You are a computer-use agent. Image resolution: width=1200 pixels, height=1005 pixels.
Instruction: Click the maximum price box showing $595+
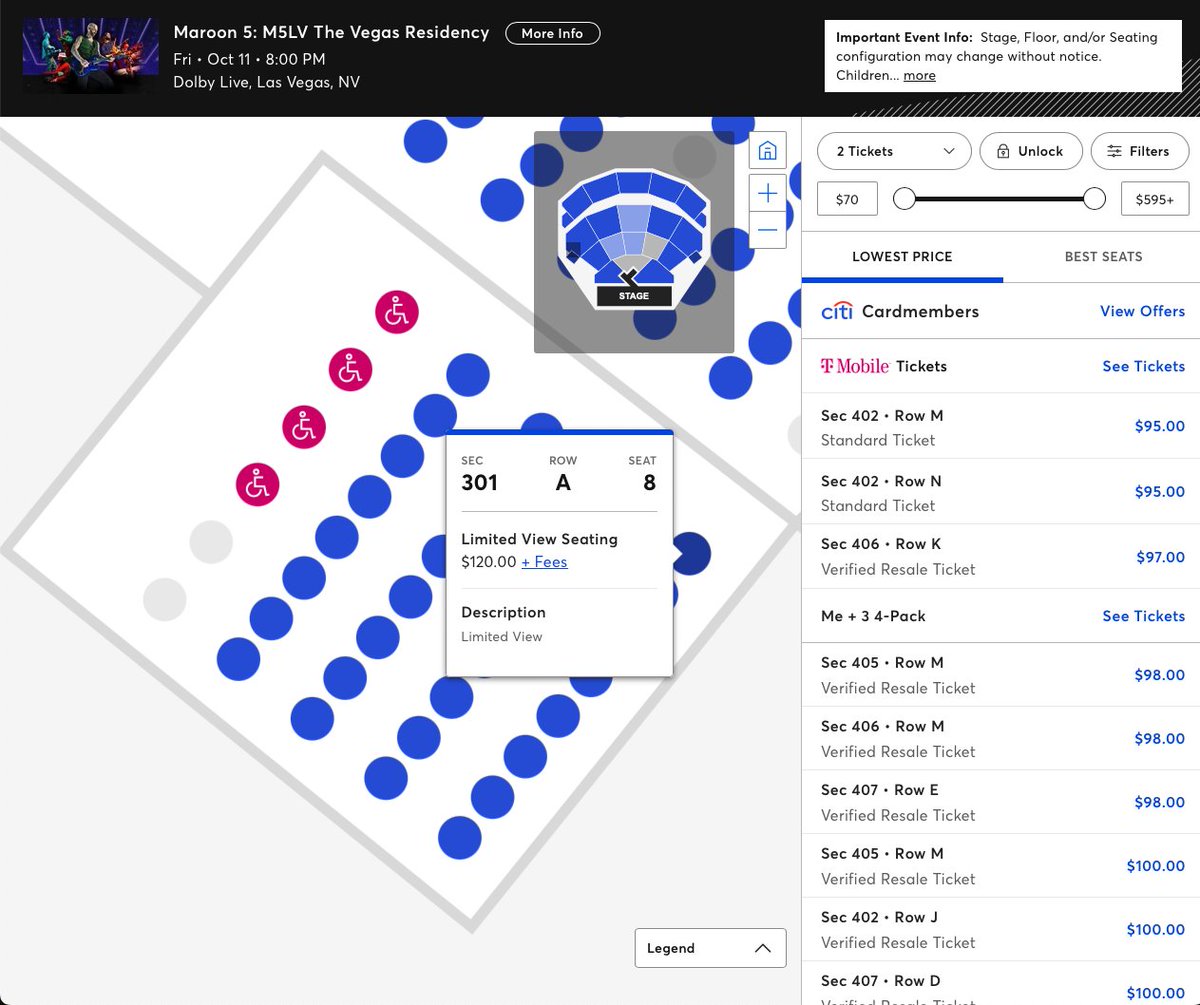click(x=1155, y=199)
